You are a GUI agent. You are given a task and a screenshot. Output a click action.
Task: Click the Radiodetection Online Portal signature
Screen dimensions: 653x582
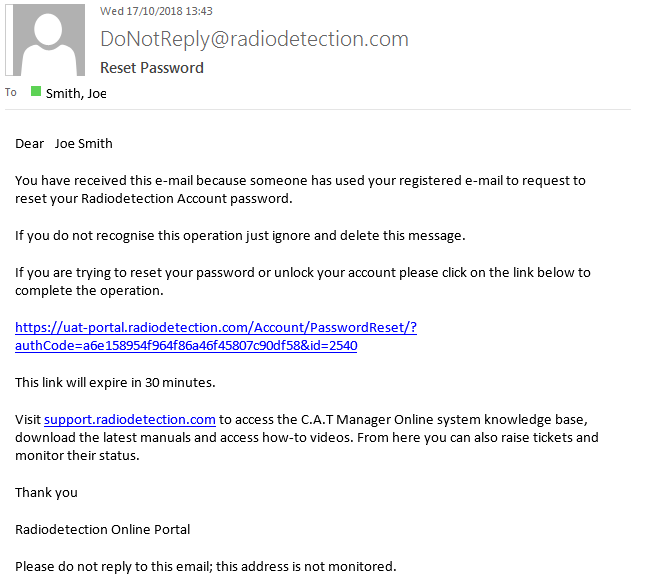click(x=102, y=530)
